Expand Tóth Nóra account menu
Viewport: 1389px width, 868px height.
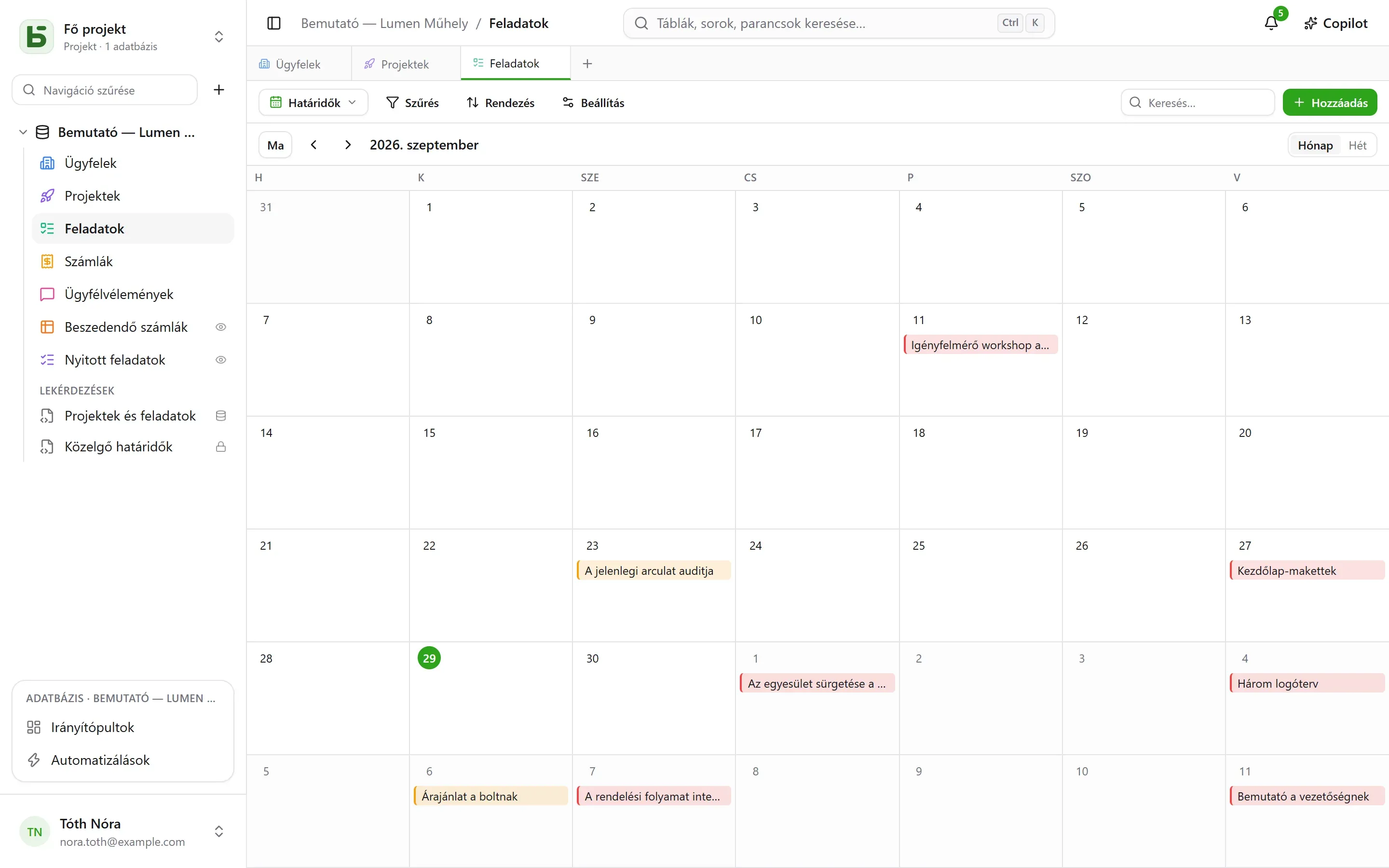[x=218, y=831]
